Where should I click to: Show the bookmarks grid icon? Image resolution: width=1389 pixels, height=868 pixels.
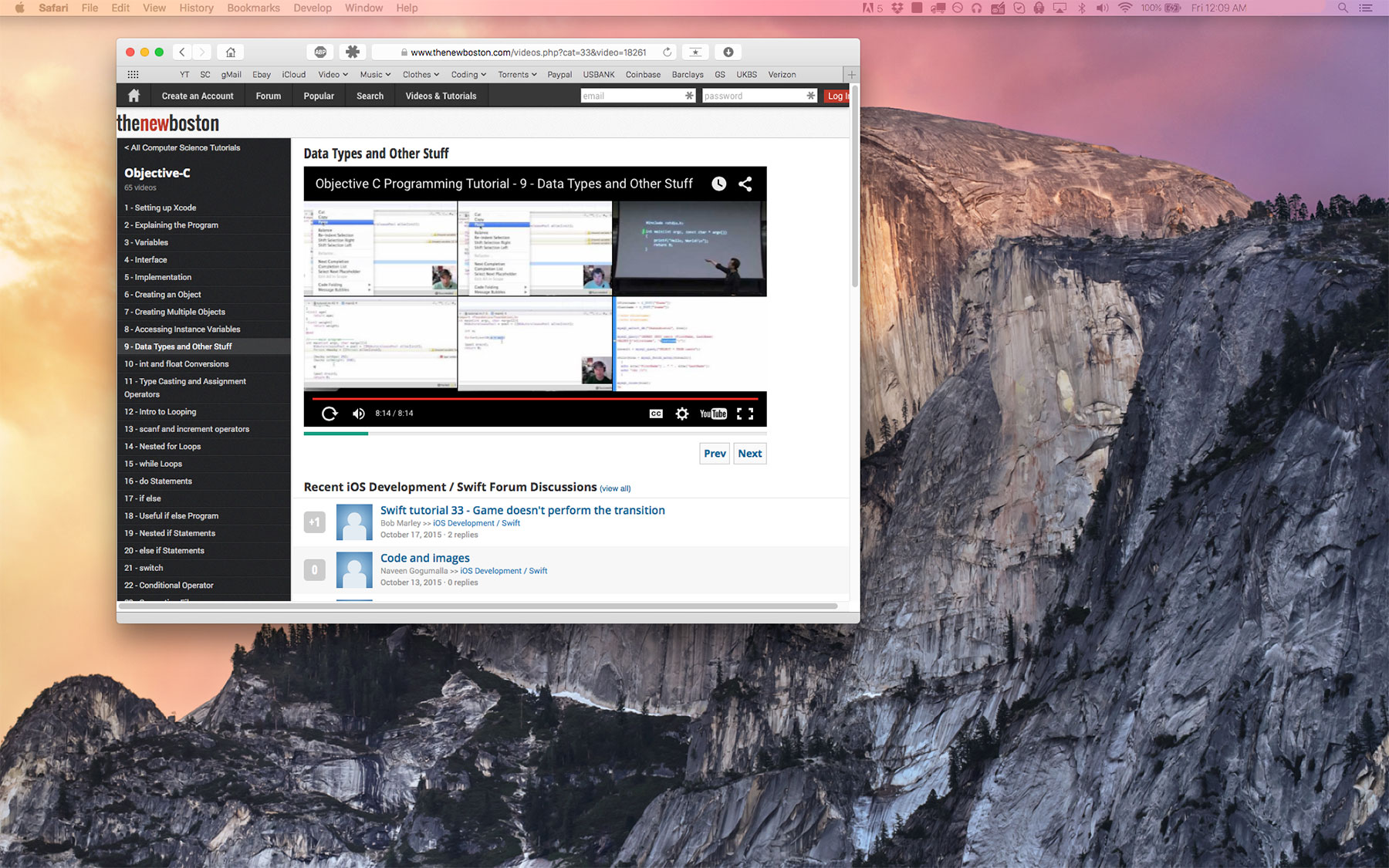133,74
